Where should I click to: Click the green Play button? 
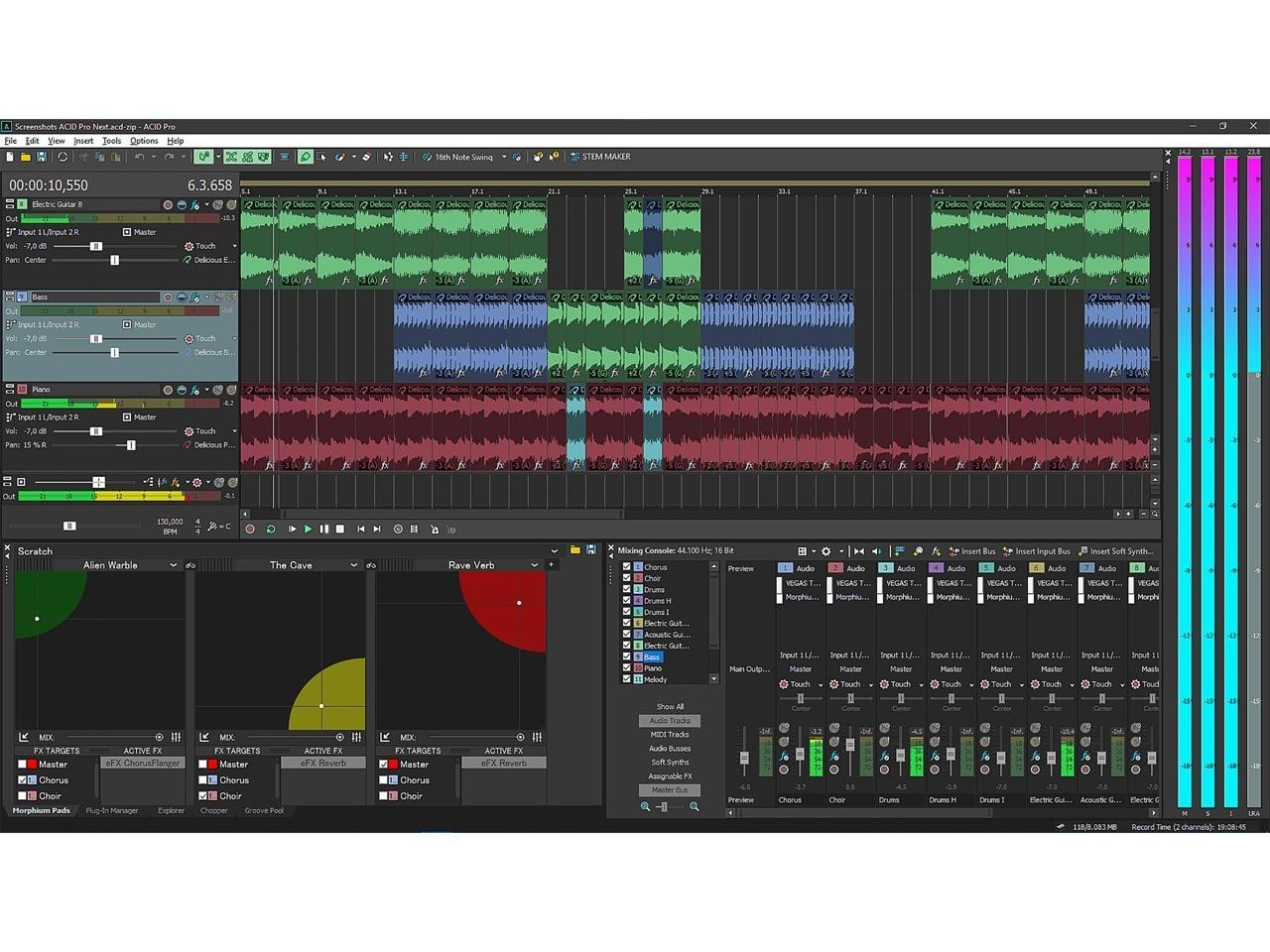(x=308, y=530)
